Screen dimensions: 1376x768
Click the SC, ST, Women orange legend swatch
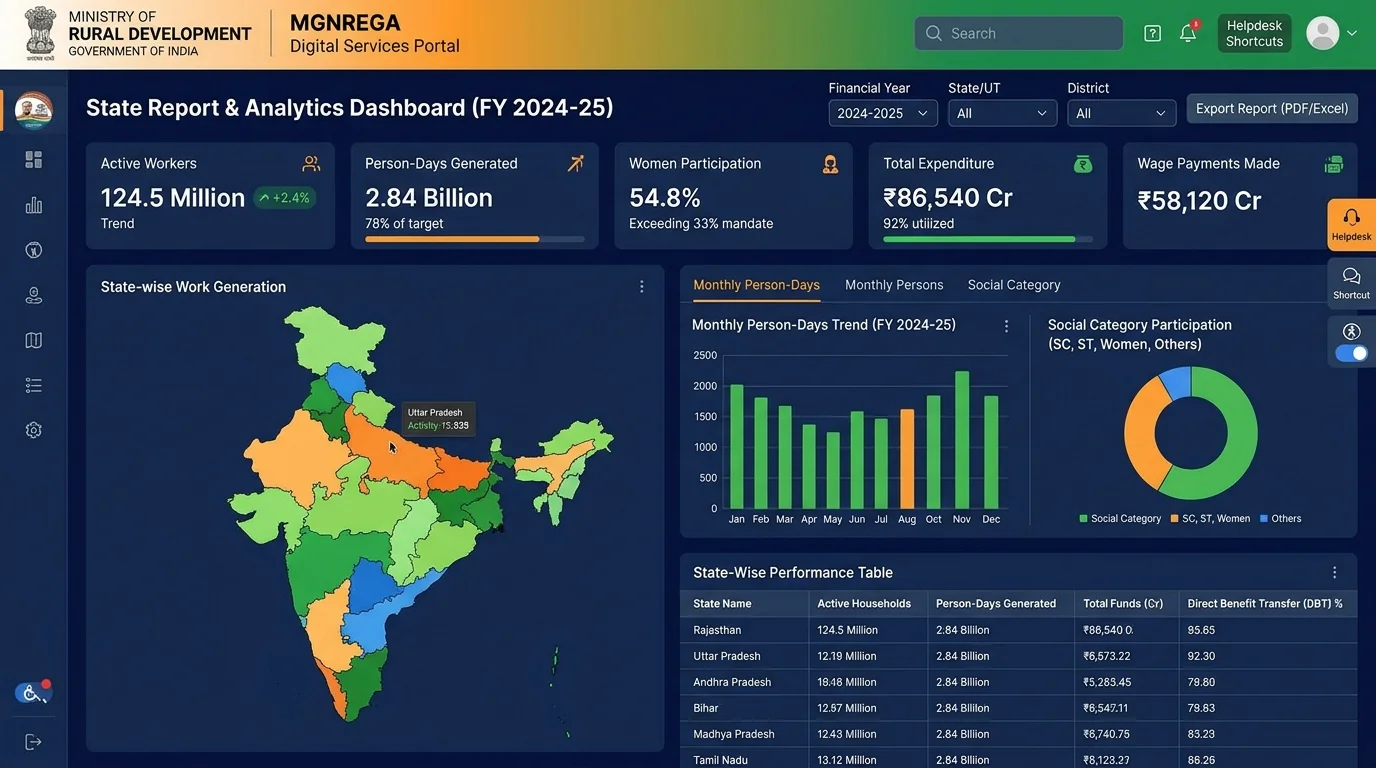click(x=1174, y=519)
